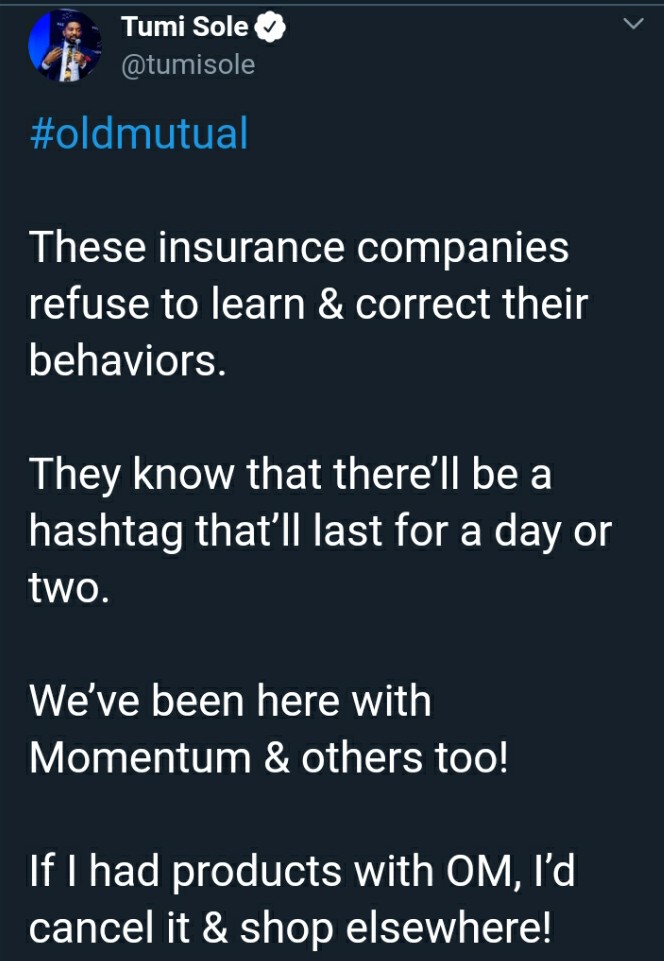
Task: Click the line 'hashtag that'll last for a day or'
Action: click(x=320, y=531)
